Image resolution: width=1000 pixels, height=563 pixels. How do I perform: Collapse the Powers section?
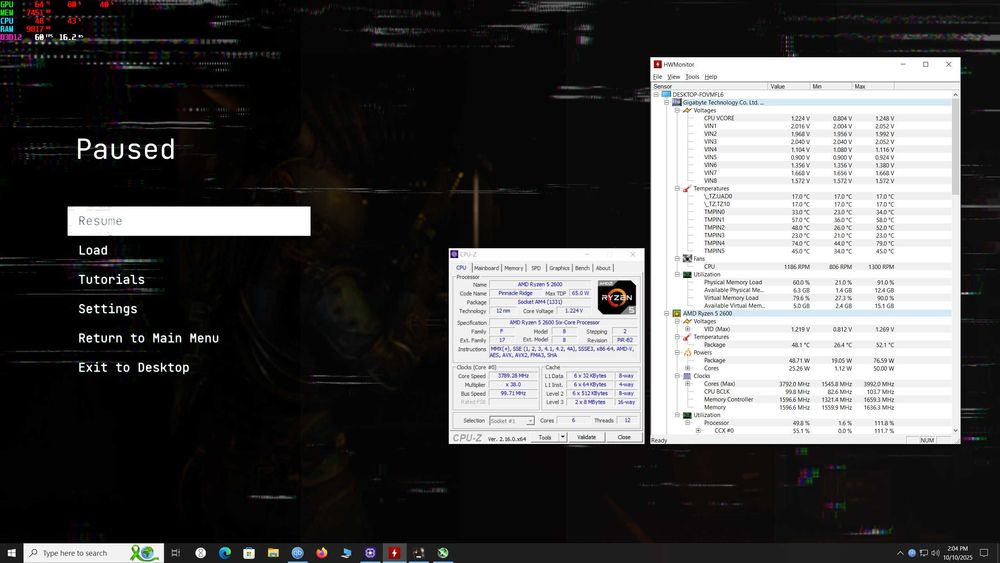[x=677, y=353]
